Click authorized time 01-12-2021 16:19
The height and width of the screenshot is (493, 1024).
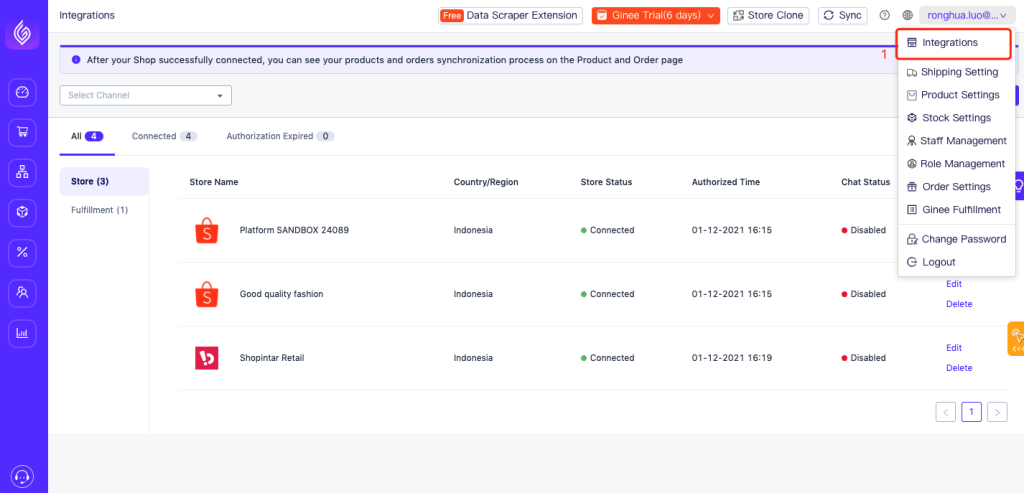[732, 358]
